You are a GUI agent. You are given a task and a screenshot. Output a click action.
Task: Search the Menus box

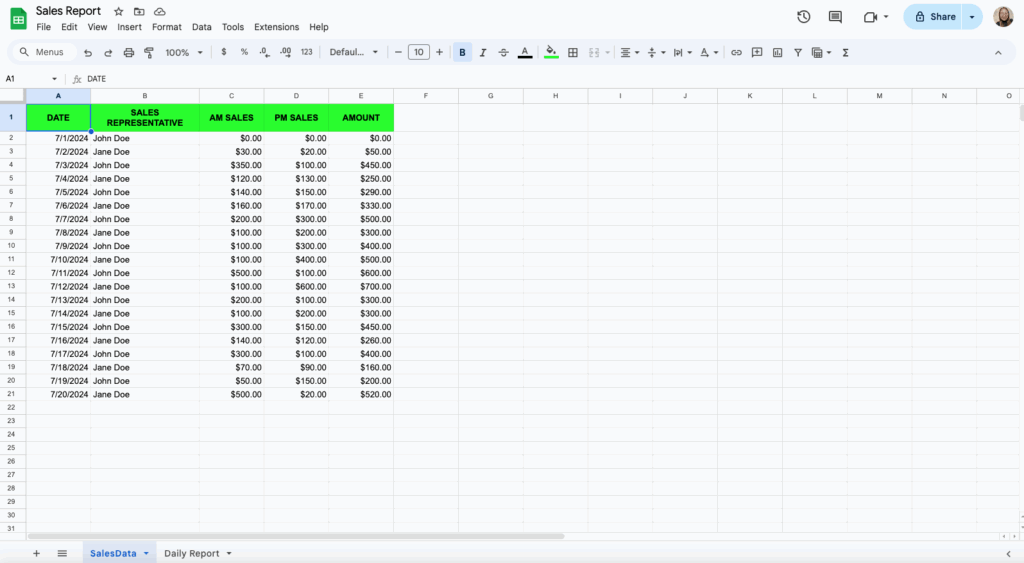tap(44, 52)
